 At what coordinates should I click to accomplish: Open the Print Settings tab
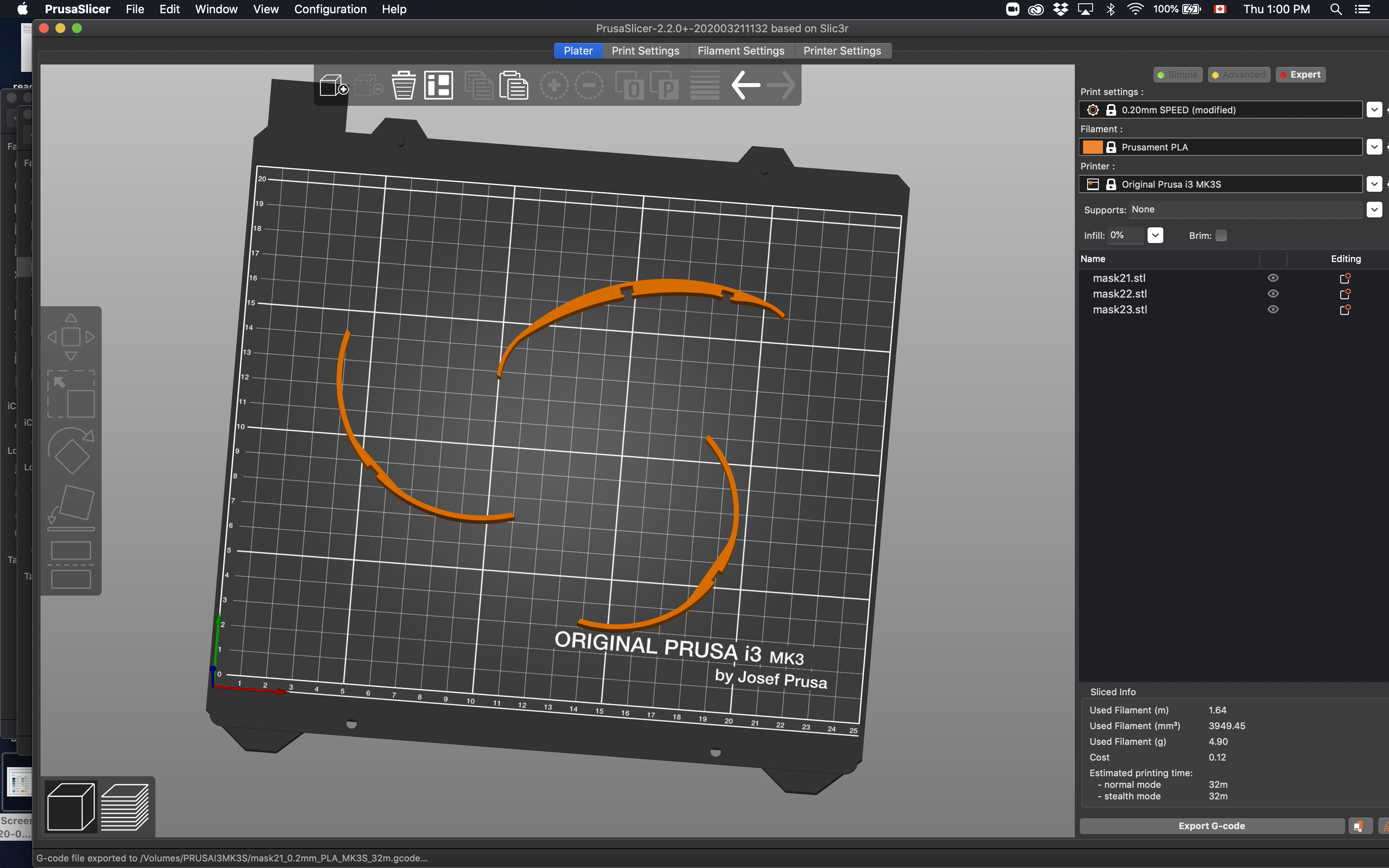645,50
